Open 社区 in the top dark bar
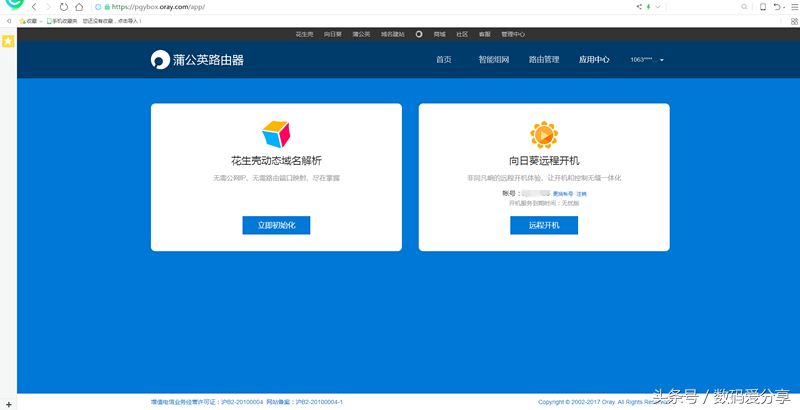The width and height of the screenshot is (800, 410). click(x=462, y=34)
